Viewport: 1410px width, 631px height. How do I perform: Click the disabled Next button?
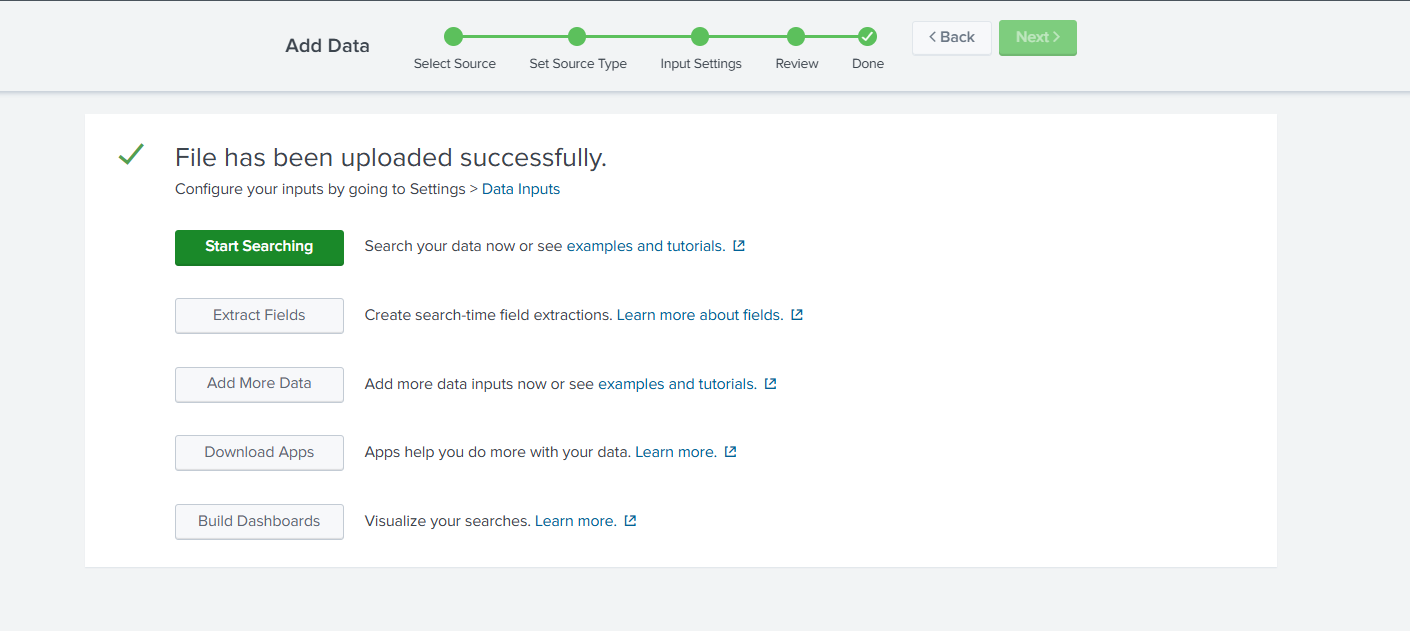[1037, 37]
